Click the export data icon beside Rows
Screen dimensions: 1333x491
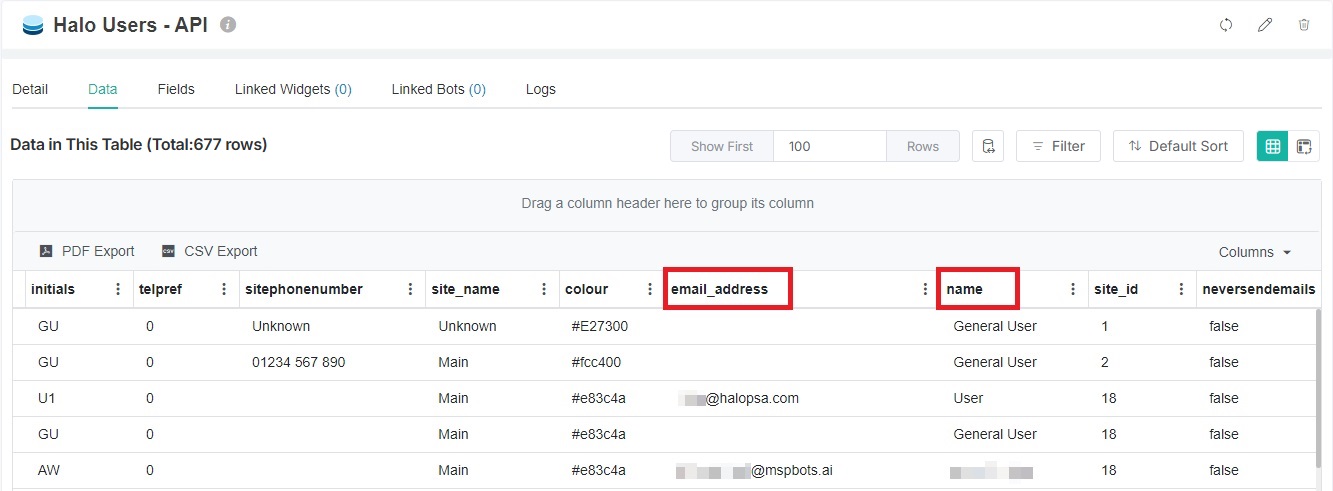pyautogui.click(x=988, y=146)
